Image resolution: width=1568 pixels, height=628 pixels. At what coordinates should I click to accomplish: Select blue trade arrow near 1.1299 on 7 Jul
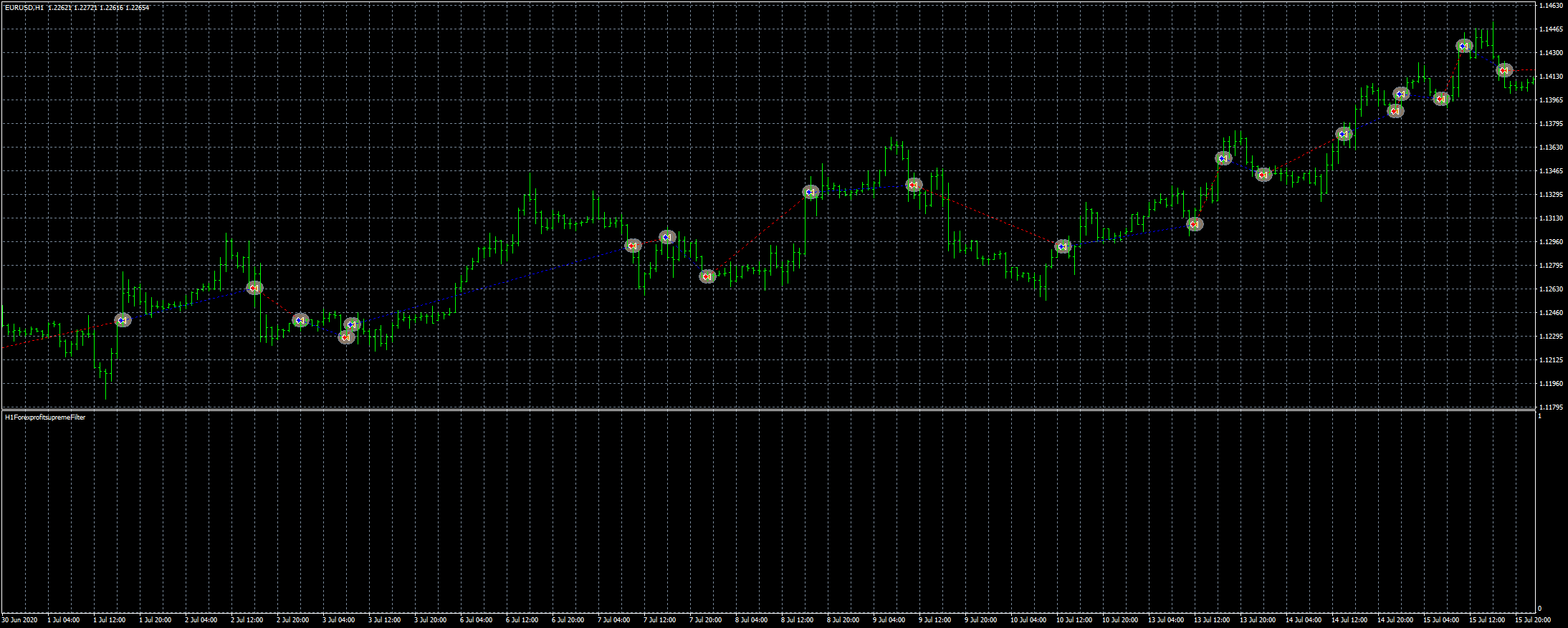[667, 237]
